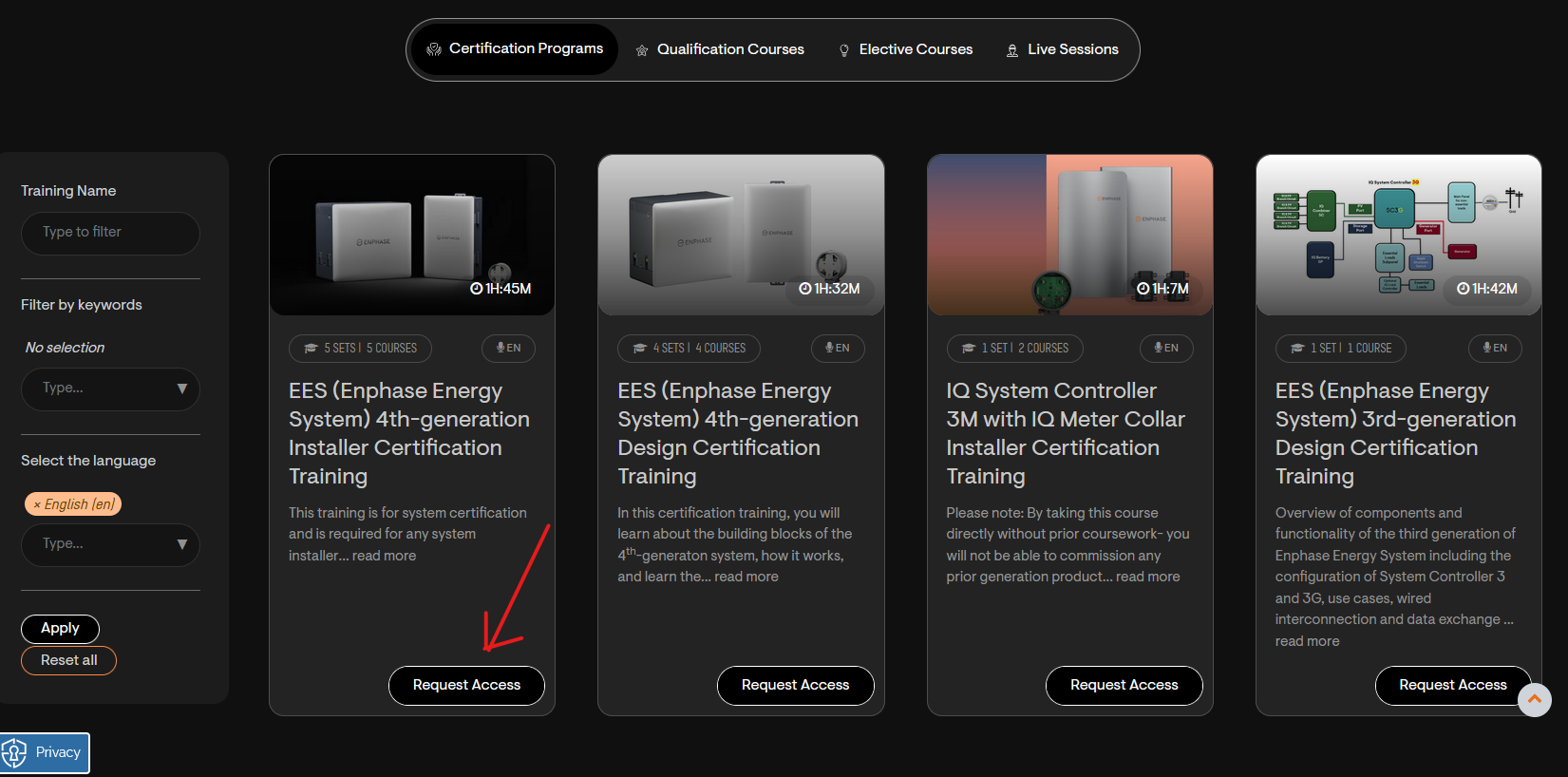Open the Certification Programs tab
1568x777 pixels.
point(514,49)
